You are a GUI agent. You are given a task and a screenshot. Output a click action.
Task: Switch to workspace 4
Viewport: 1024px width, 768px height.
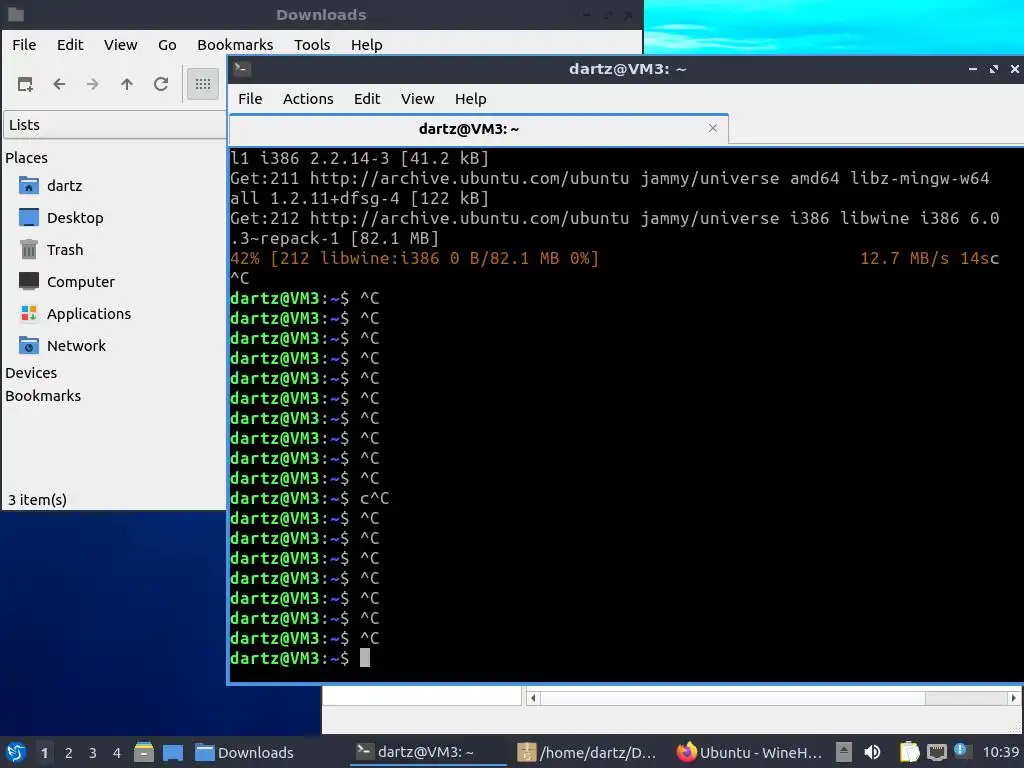tap(117, 753)
